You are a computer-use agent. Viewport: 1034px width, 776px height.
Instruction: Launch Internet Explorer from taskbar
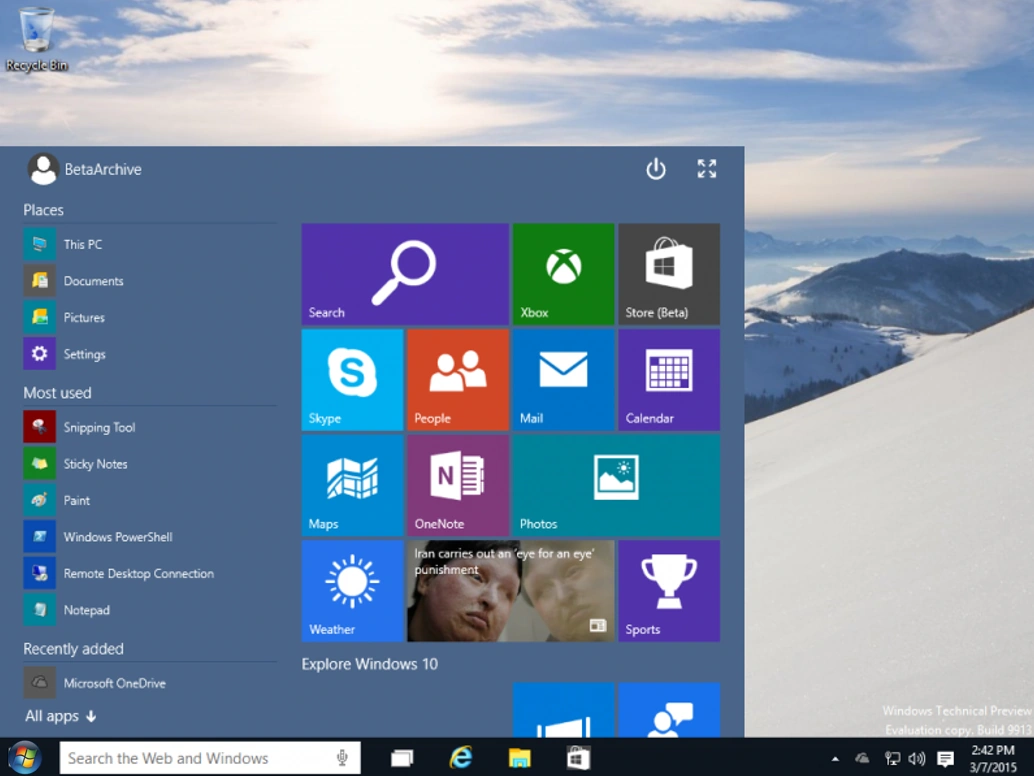coord(460,758)
